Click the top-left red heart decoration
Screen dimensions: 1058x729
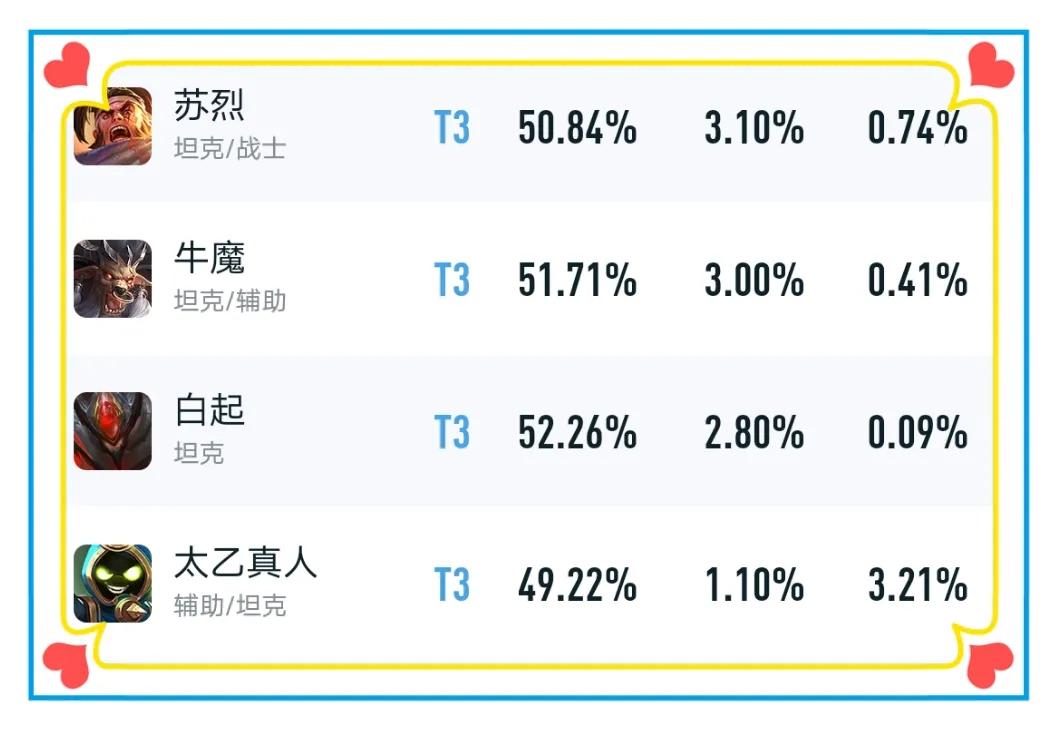click(x=67, y=65)
